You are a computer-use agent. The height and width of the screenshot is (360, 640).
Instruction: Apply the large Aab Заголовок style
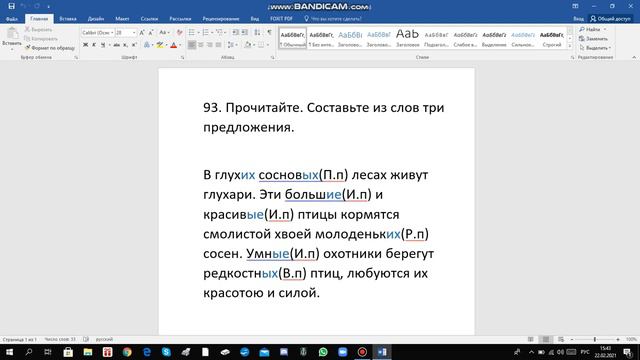coord(407,38)
